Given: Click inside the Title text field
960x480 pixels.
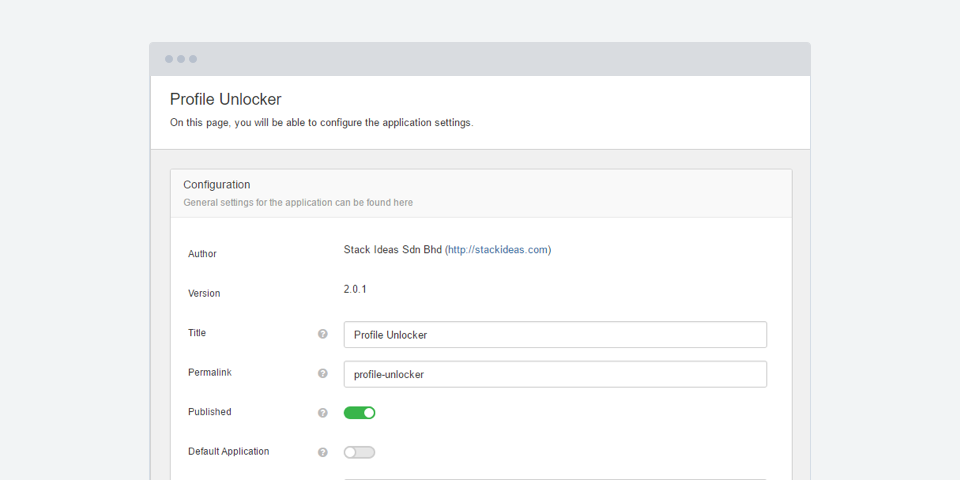Looking at the screenshot, I should click(555, 335).
